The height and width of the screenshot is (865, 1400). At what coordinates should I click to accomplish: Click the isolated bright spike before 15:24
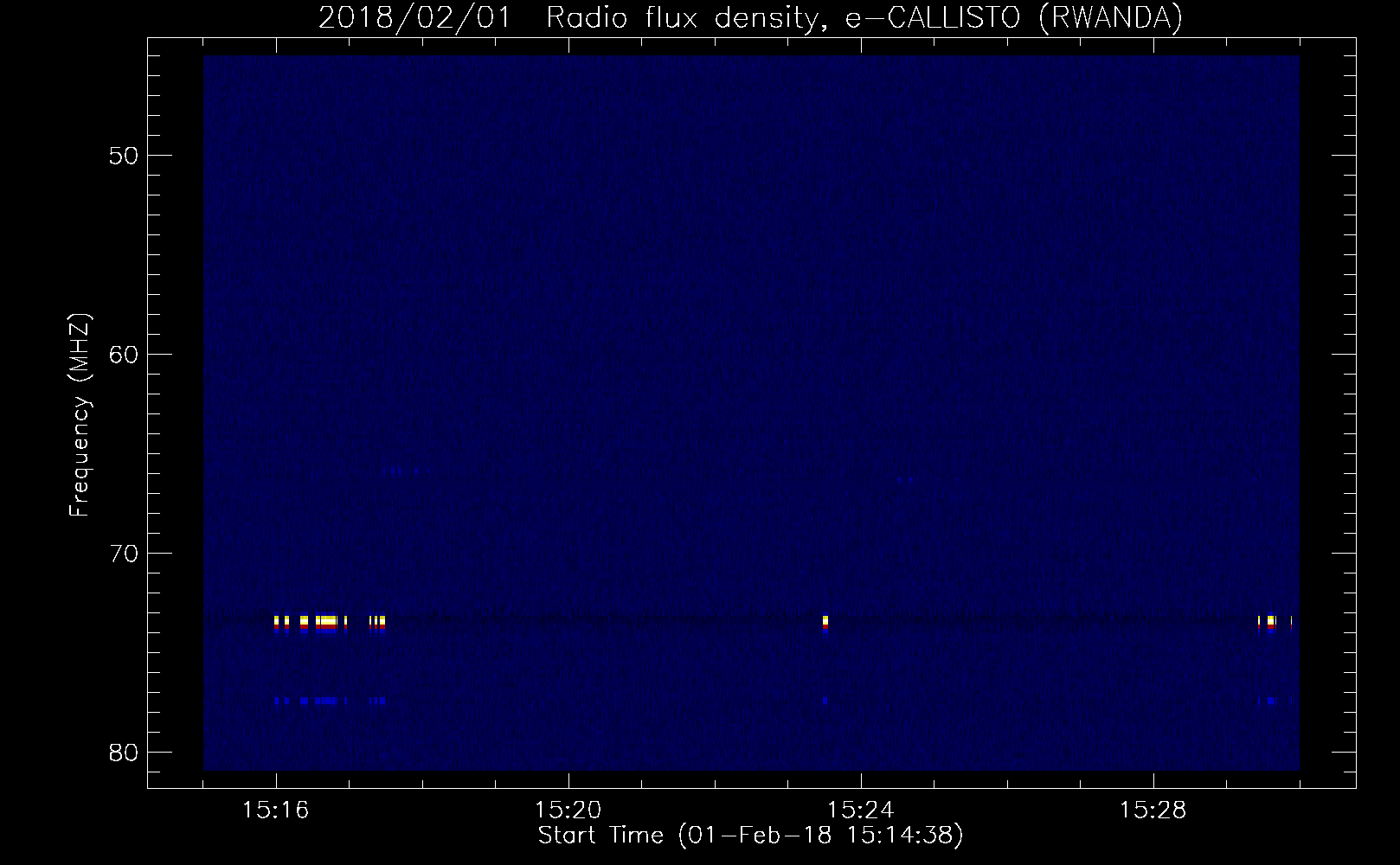pyautogui.click(x=825, y=624)
